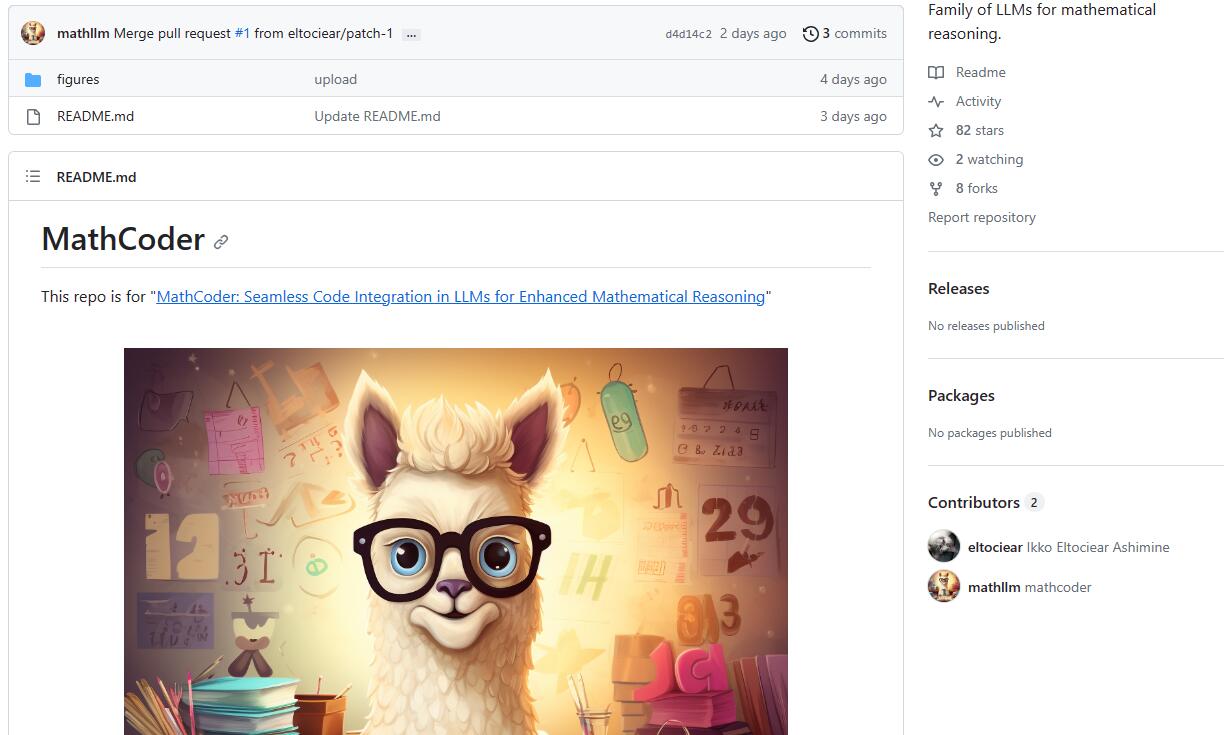Click the llama banner image
Image resolution: width=1231 pixels, height=735 pixels.
(455, 540)
